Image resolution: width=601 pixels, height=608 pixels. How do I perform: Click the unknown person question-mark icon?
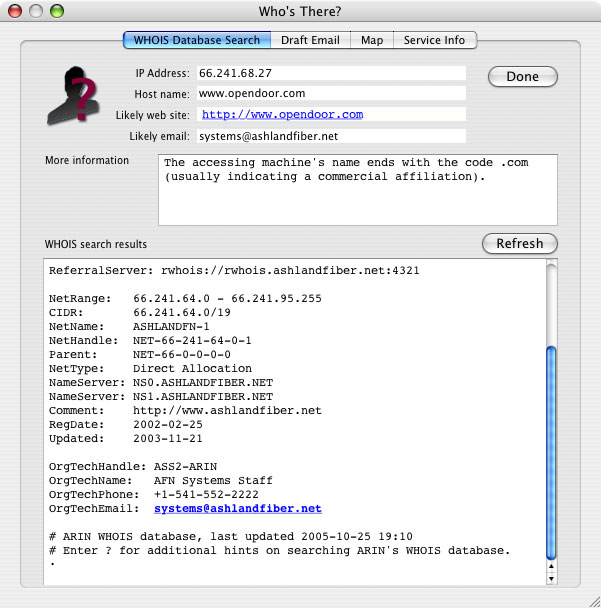pyautogui.click(x=73, y=95)
